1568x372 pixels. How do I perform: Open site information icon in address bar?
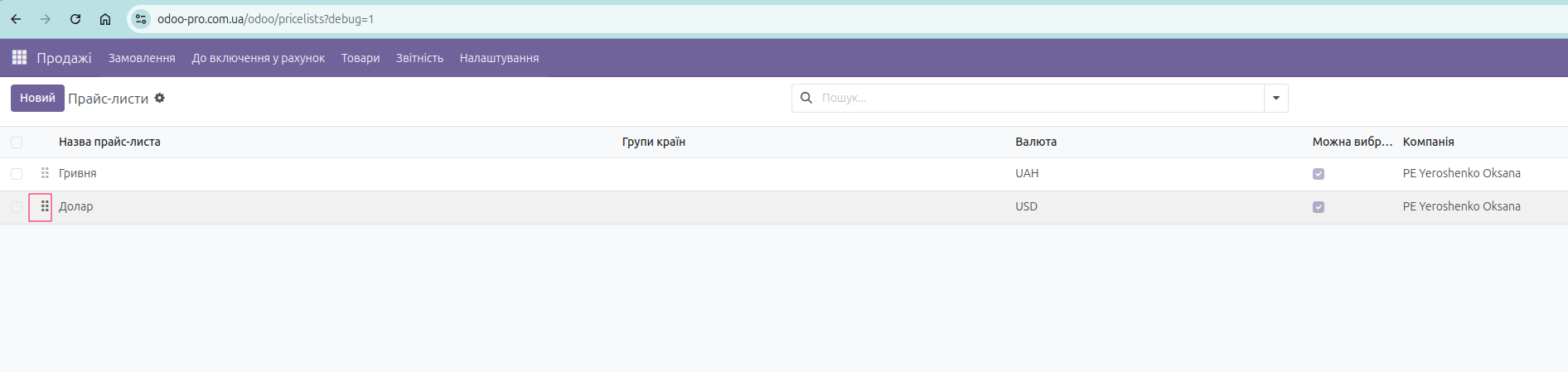141,19
